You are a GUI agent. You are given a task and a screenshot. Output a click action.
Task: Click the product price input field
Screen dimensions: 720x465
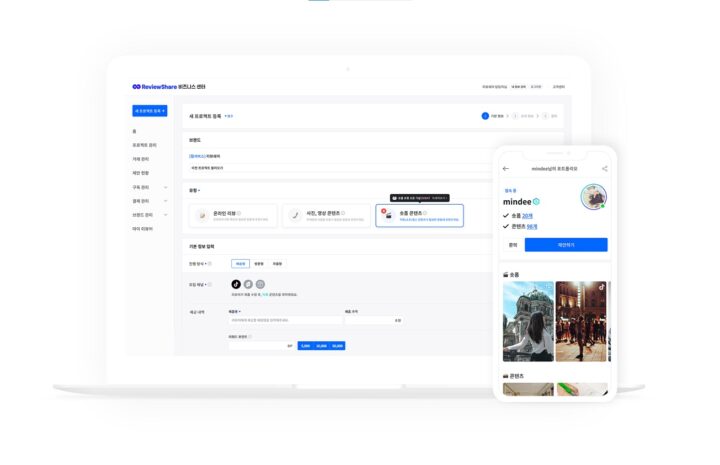(x=374, y=320)
